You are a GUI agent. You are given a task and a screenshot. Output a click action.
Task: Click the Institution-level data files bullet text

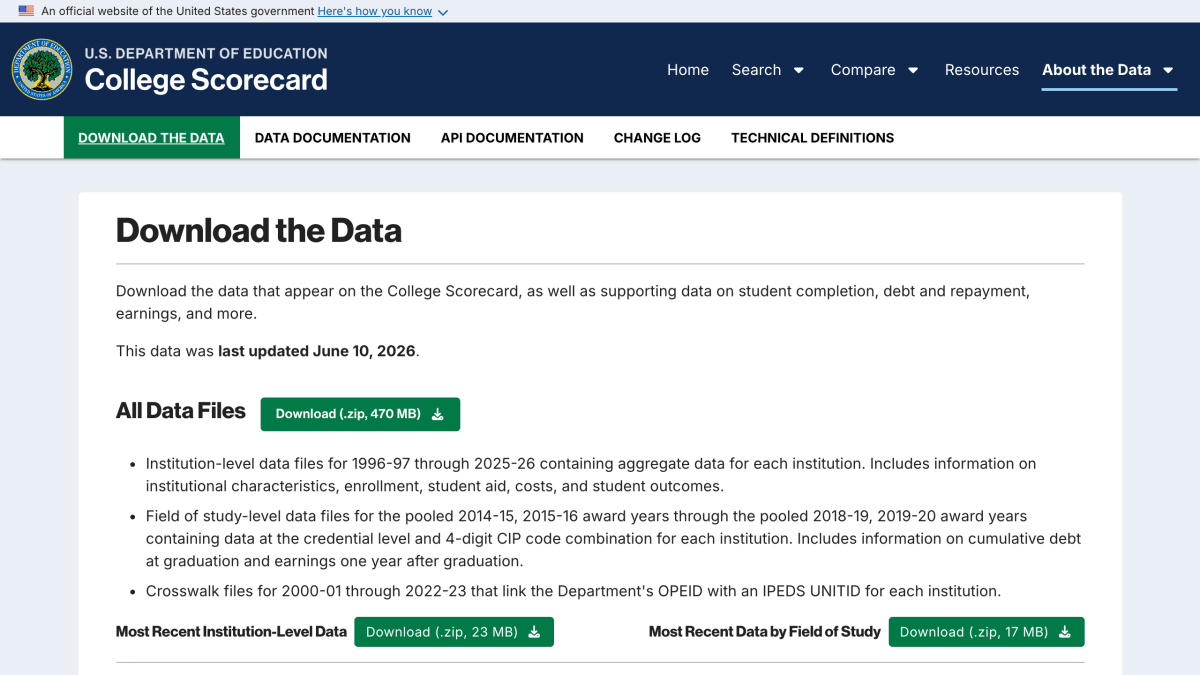point(591,475)
